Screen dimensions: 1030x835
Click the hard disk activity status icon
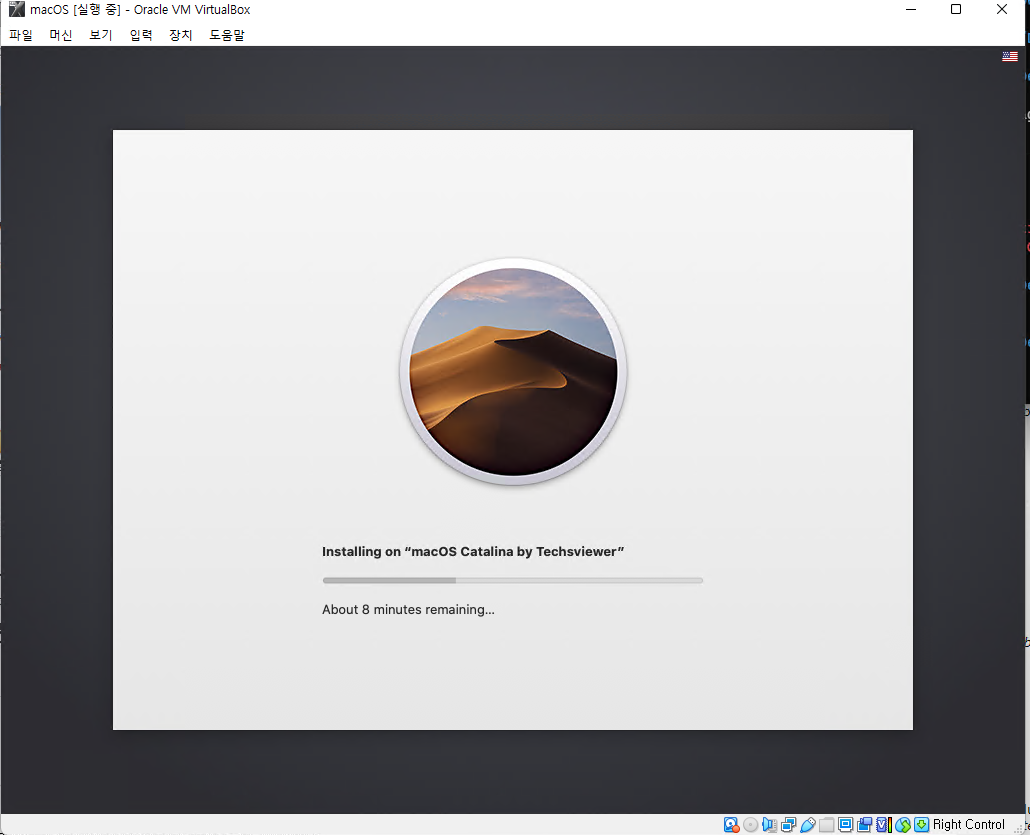(731, 824)
